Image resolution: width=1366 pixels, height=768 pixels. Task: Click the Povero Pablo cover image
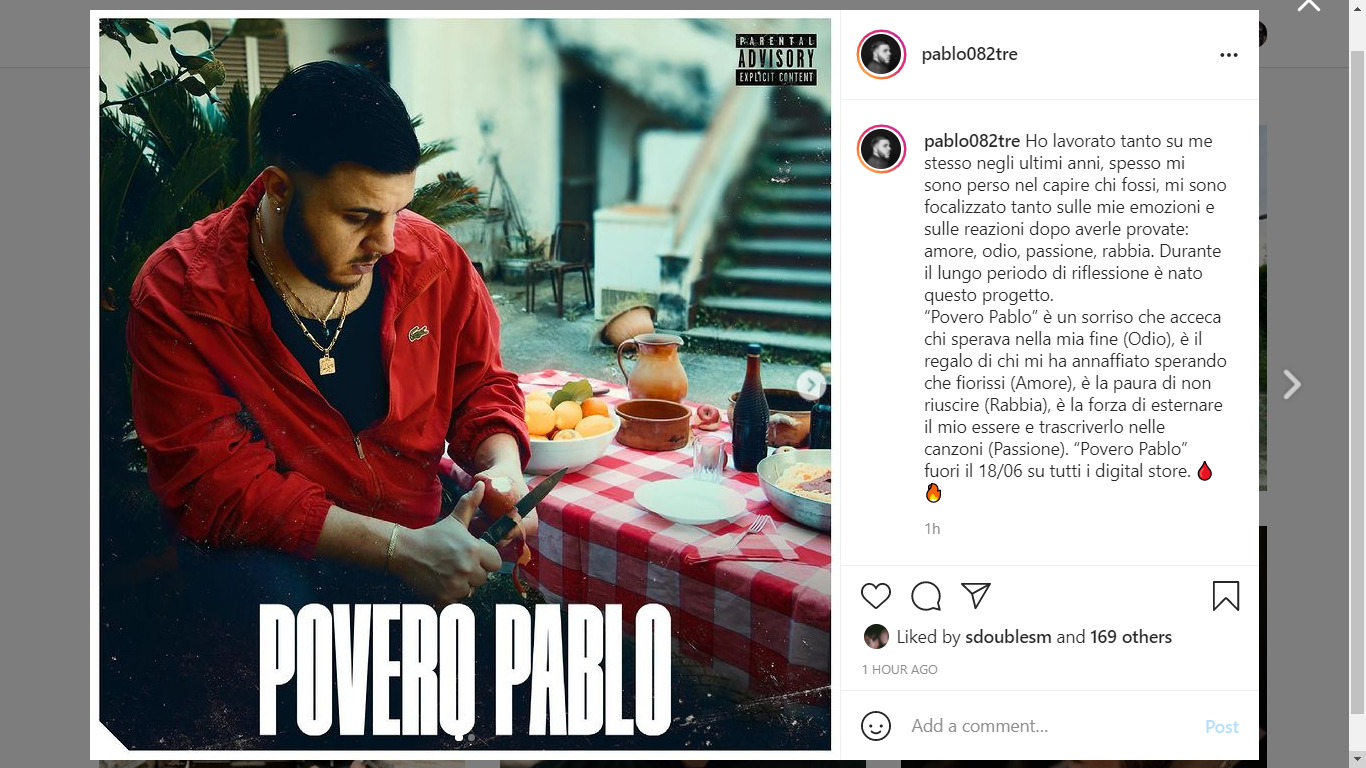coord(465,384)
